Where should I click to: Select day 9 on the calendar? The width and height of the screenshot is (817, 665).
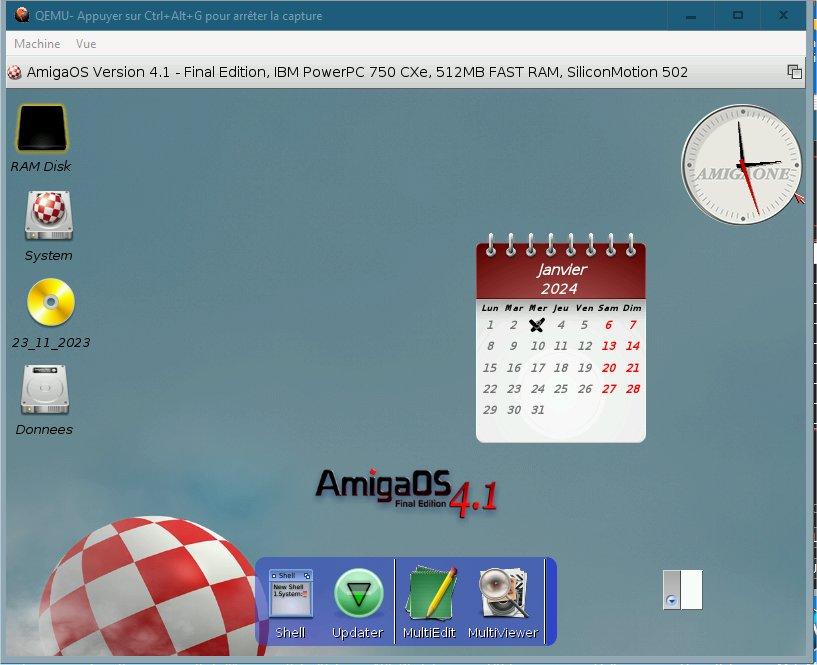coord(514,346)
